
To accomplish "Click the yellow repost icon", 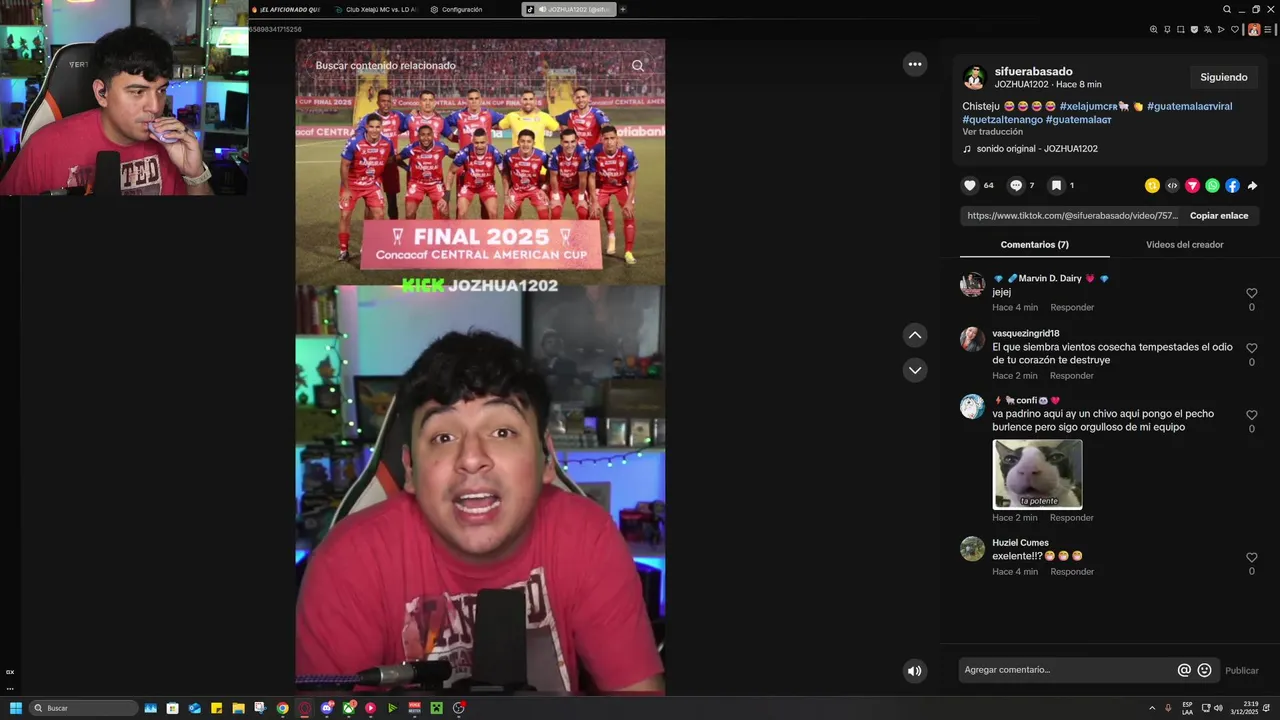I will click(x=1152, y=186).
